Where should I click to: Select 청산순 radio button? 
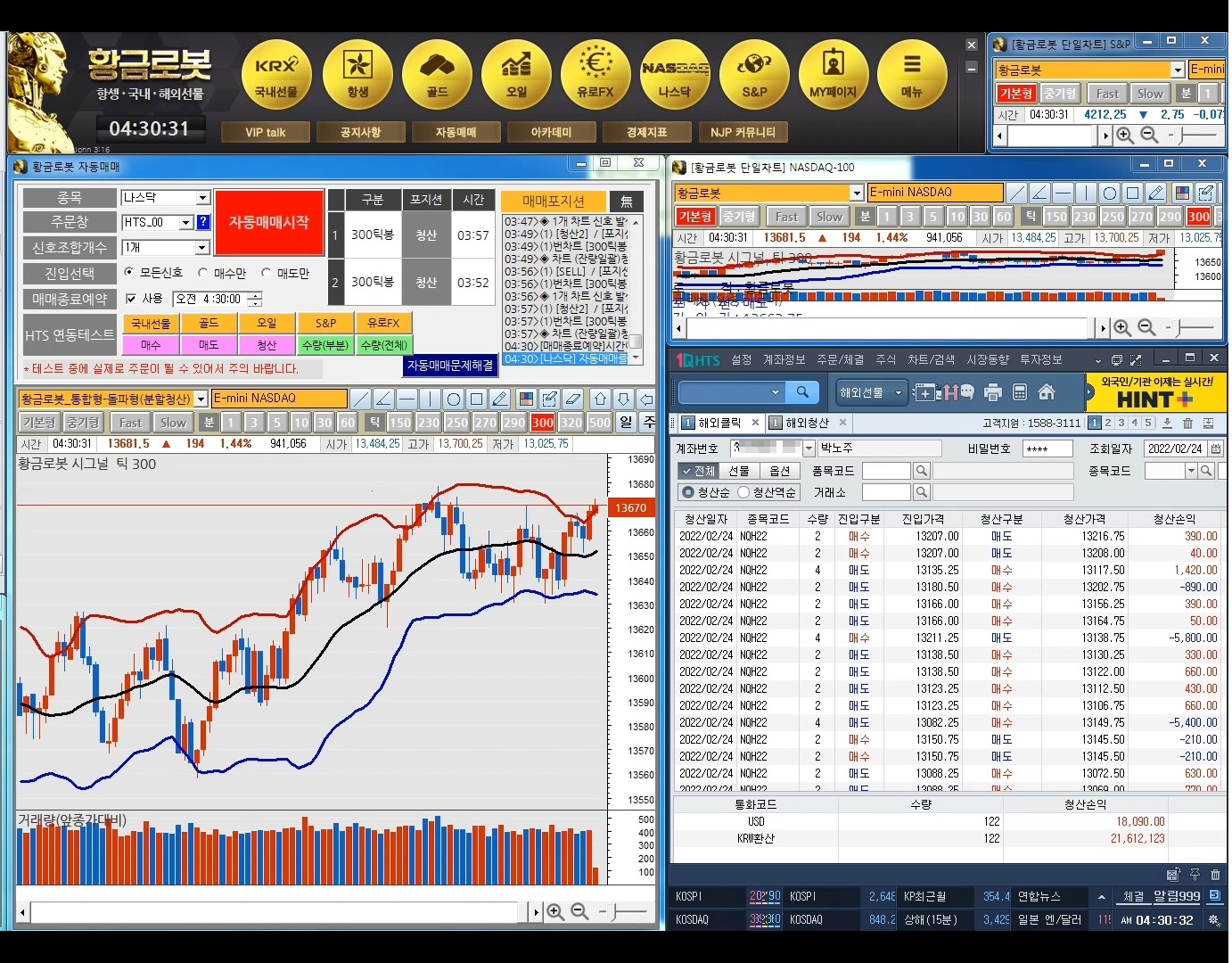[x=687, y=492]
